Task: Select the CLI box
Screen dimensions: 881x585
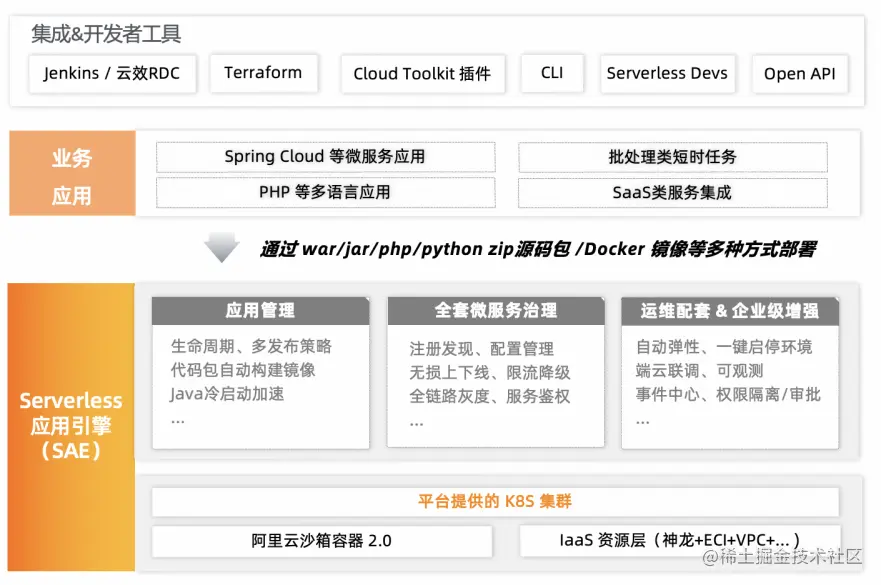Action: [552, 73]
